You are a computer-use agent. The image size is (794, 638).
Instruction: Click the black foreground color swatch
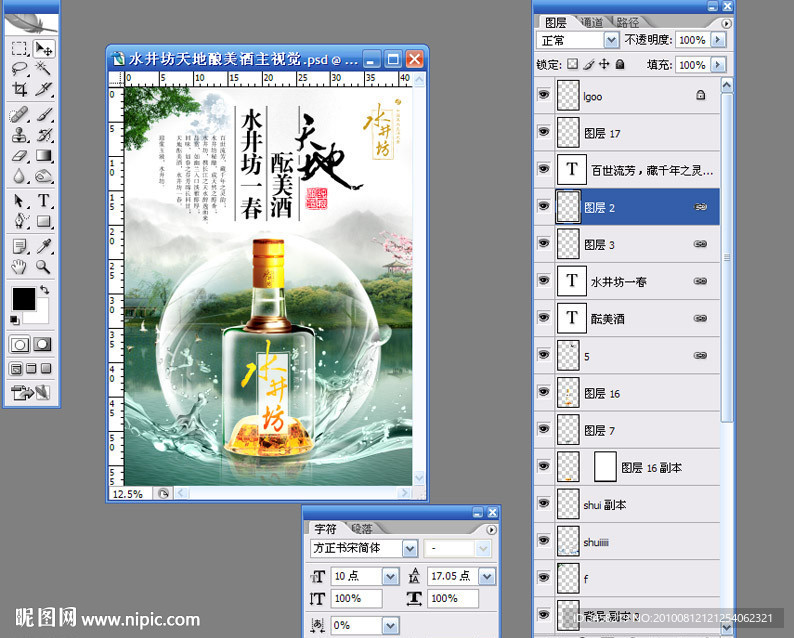pyautogui.click(x=22, y=298)
